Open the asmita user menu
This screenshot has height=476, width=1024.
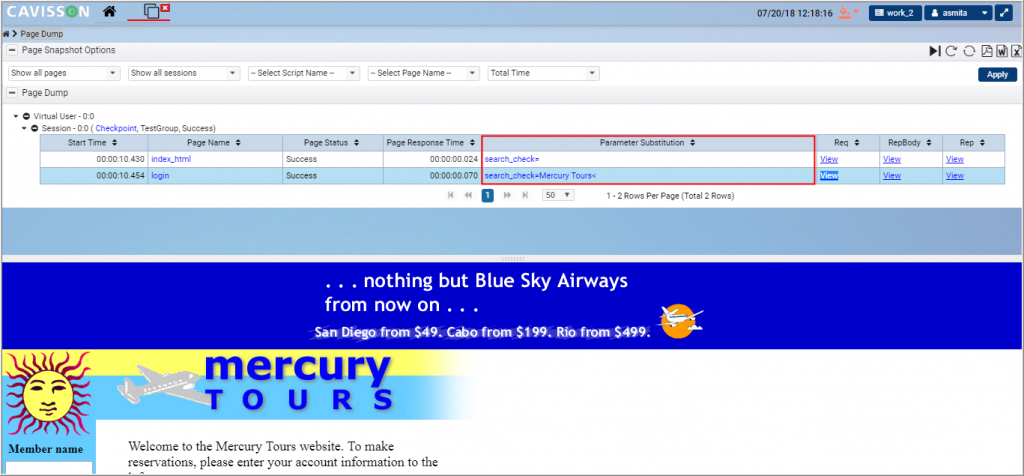(958, 12)
